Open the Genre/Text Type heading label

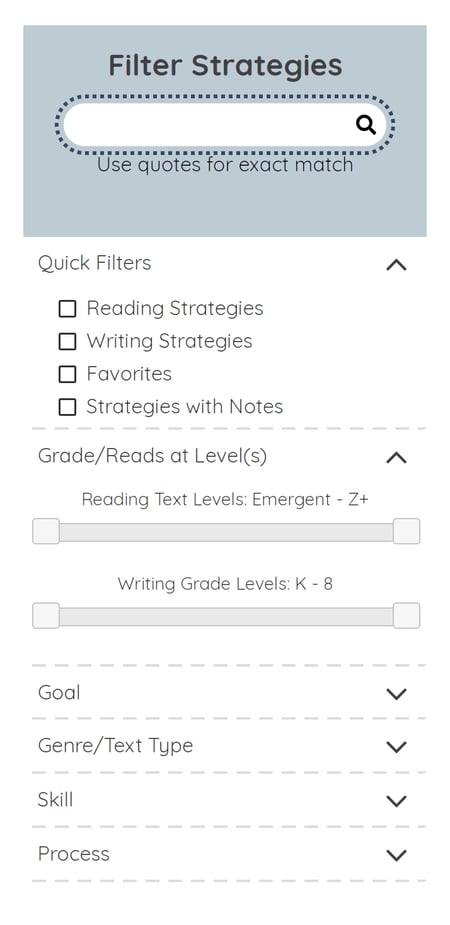pyautogui.click(x=116, y=746)
